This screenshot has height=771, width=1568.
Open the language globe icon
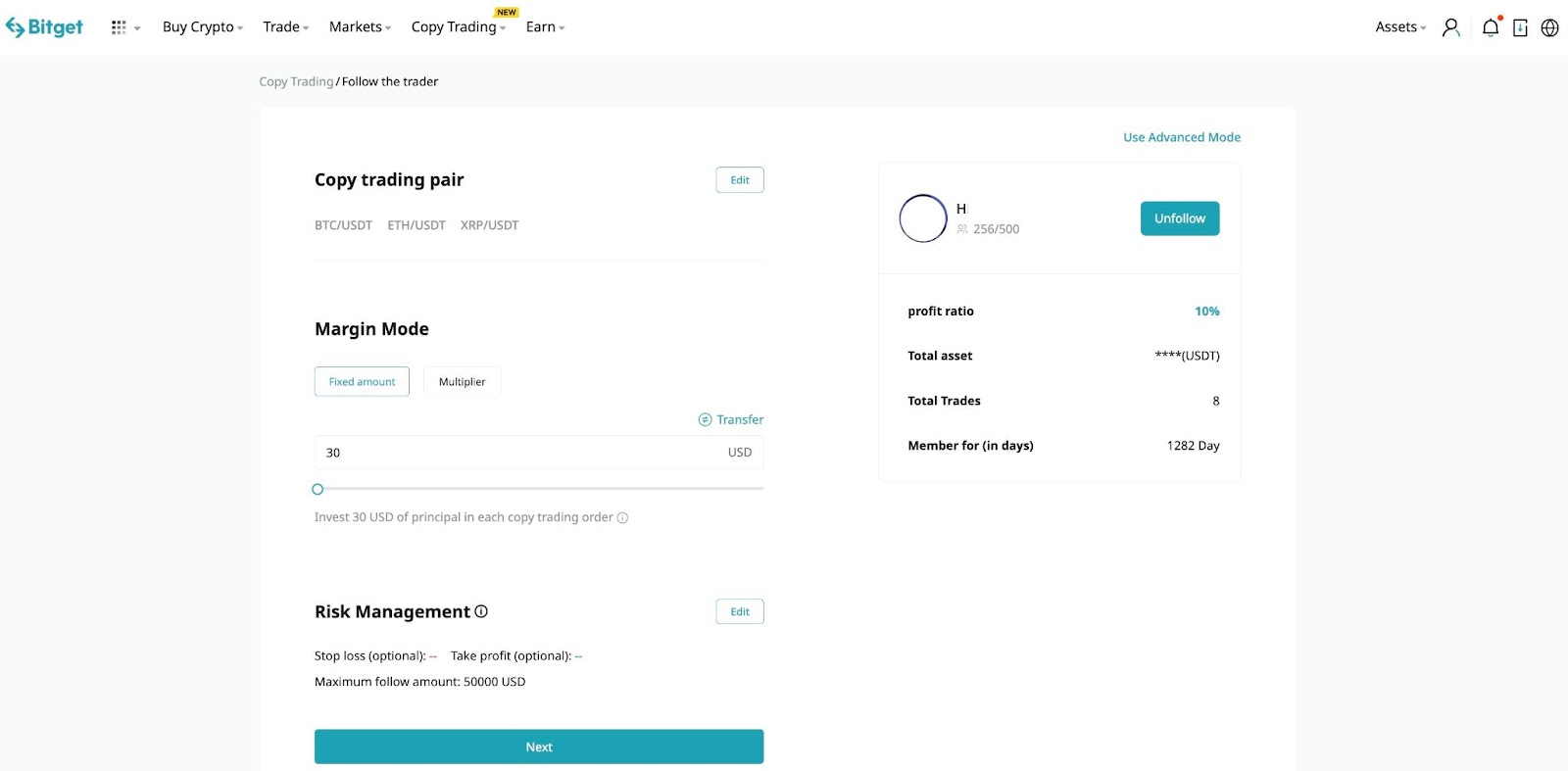[1549, 27]
